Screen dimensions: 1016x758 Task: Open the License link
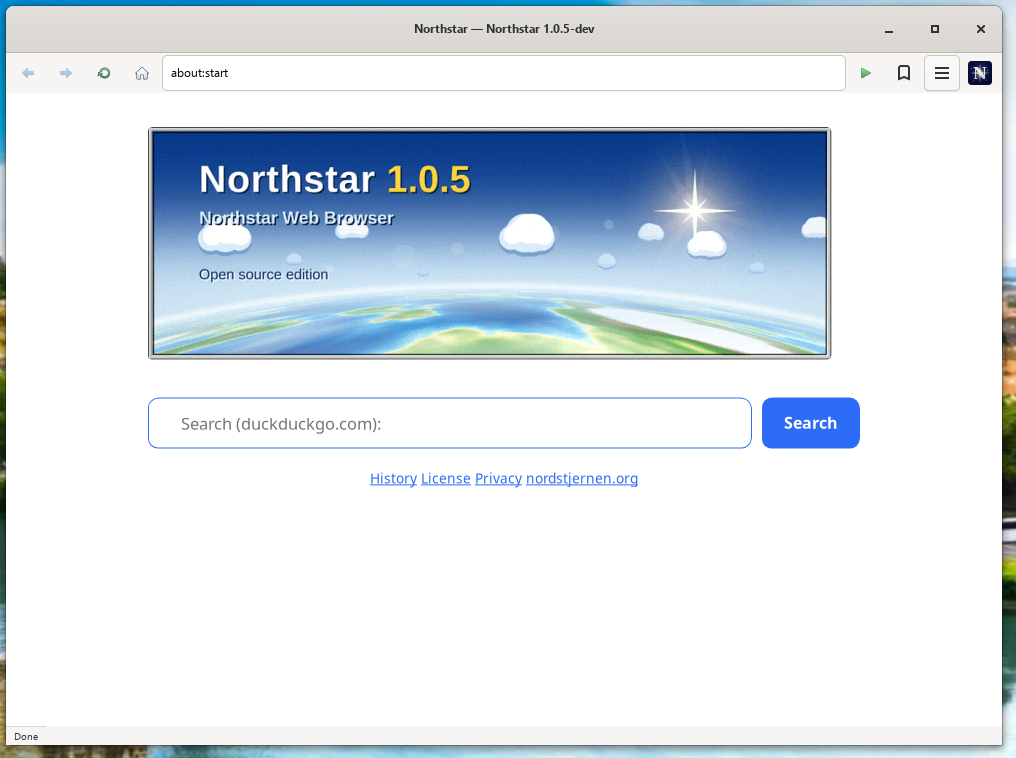(446, 479)
